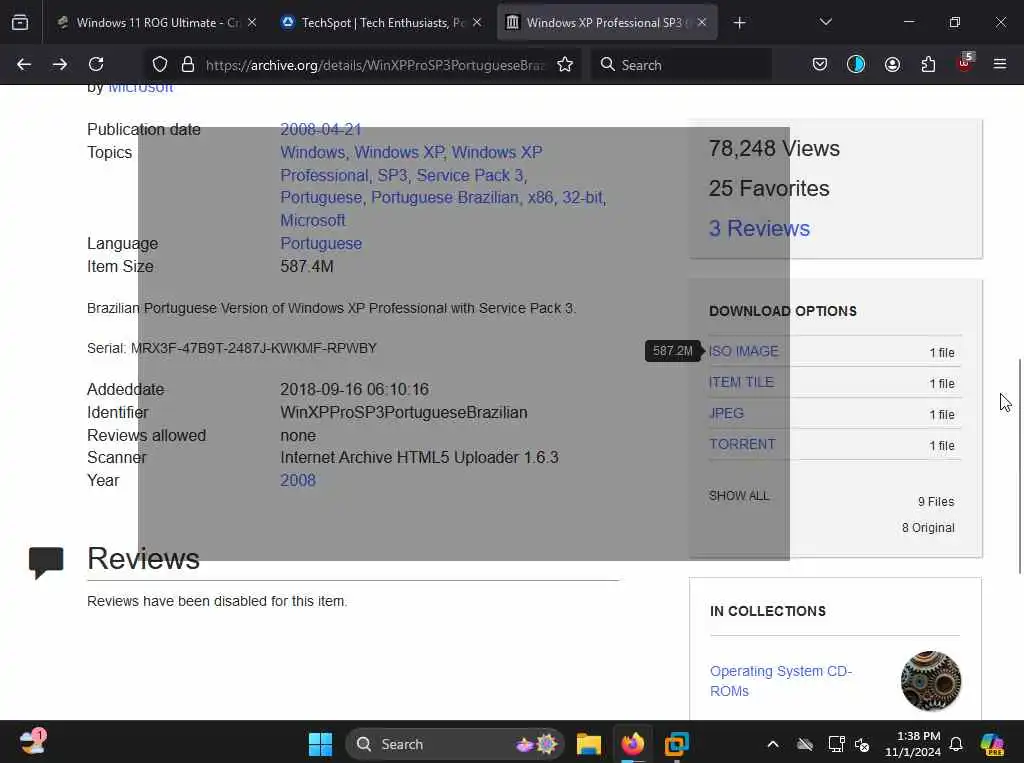Click the 25 Favorites stat

769,188
